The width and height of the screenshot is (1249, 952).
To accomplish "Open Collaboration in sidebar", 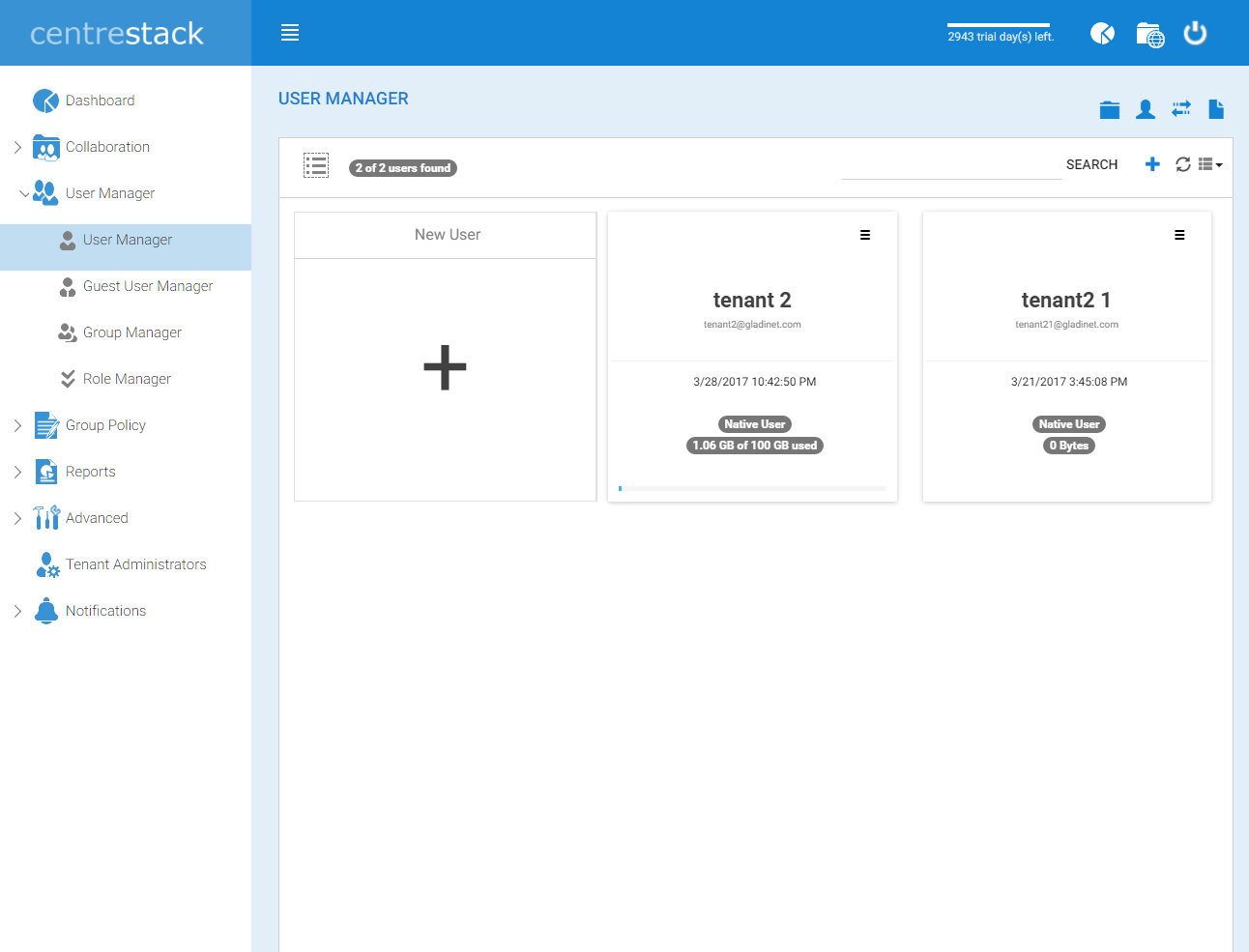I will pyautogui.click(x=108, y=147).
